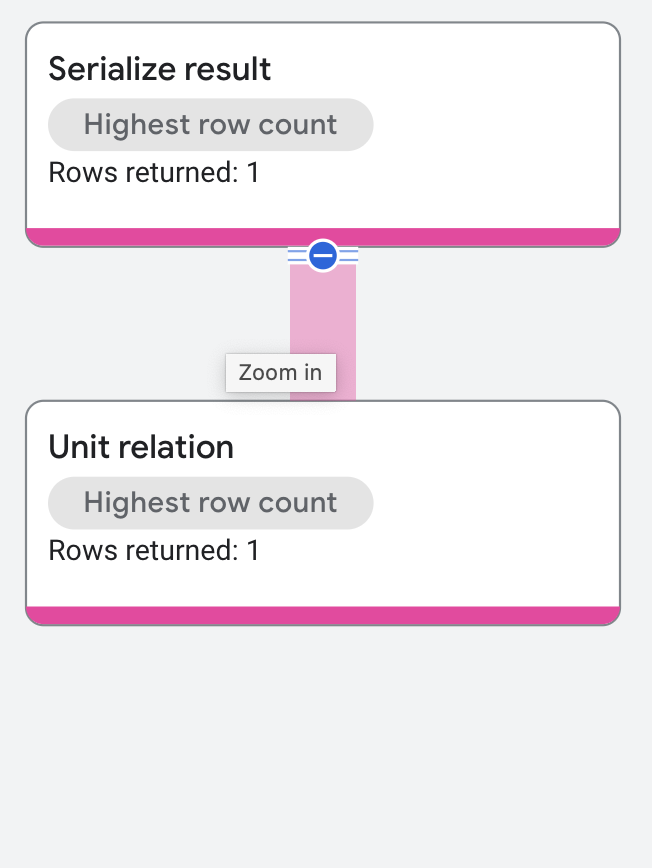652x868 pixels.
Task: Toggle the Highest row count badge on Serialize result
Action: point(210,124)
